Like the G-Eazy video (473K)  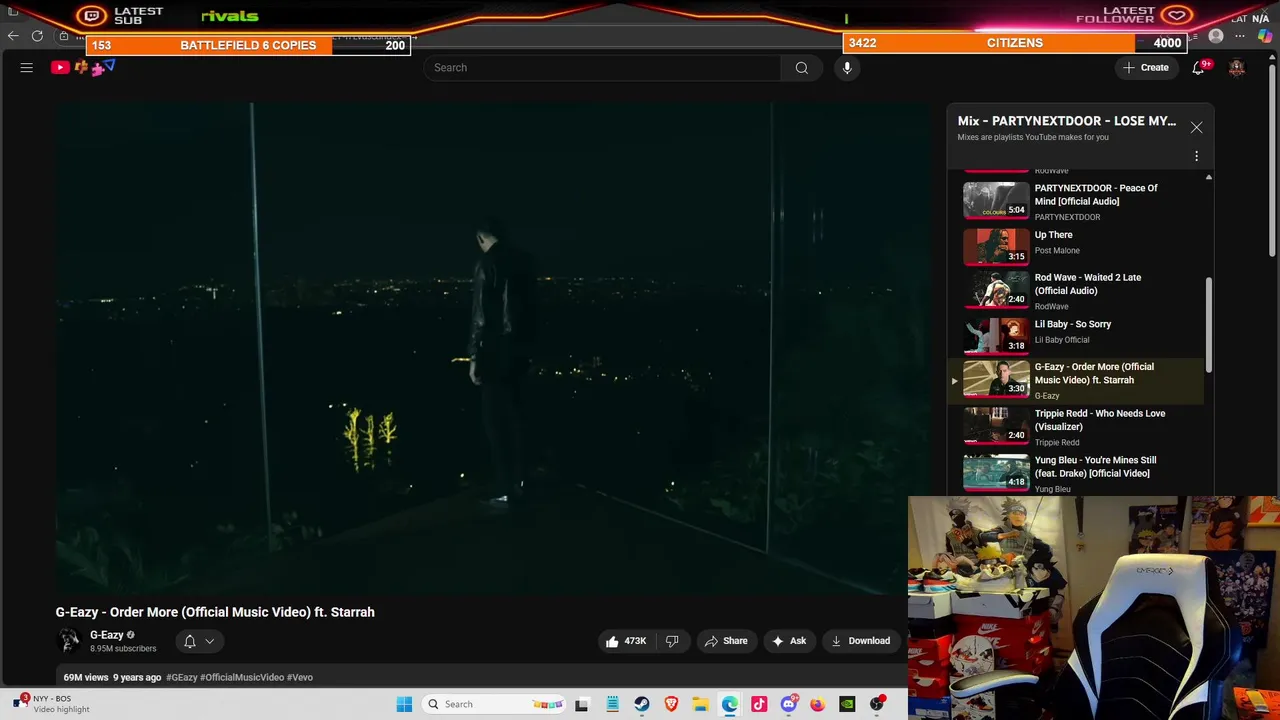625,641
